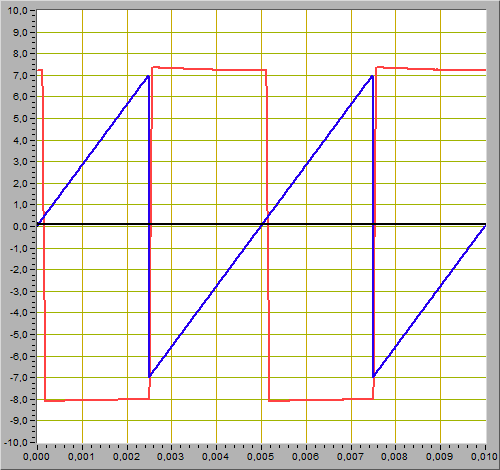Screen dimensions: 500x470
Task: Click the Y-axis label -9,0
Action: click(18, 421)
